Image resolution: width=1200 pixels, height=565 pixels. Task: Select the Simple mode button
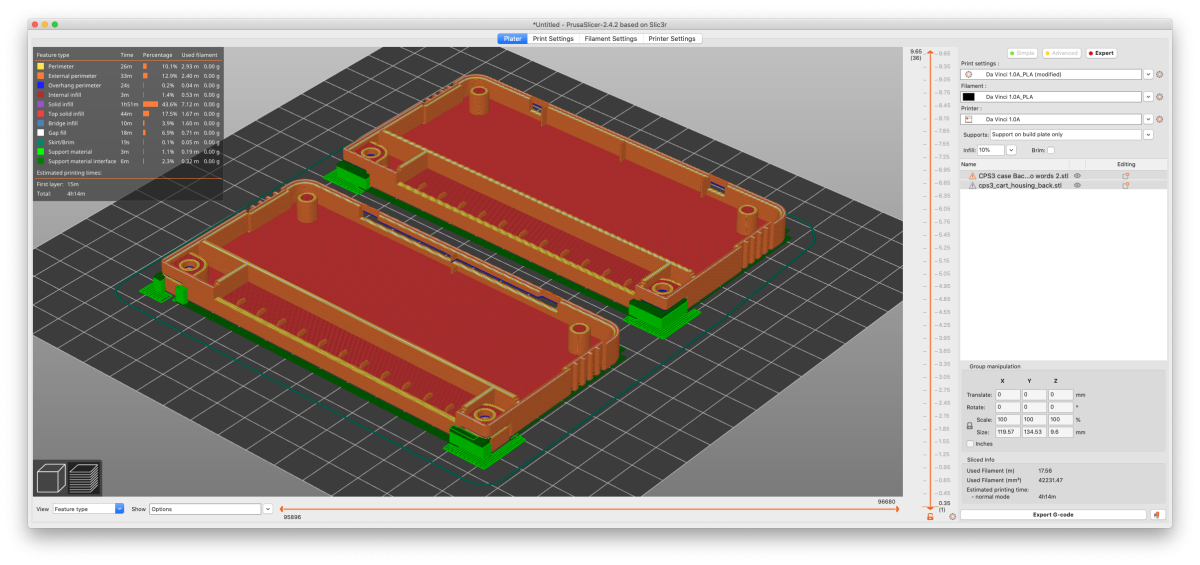tap(1023, 53)
